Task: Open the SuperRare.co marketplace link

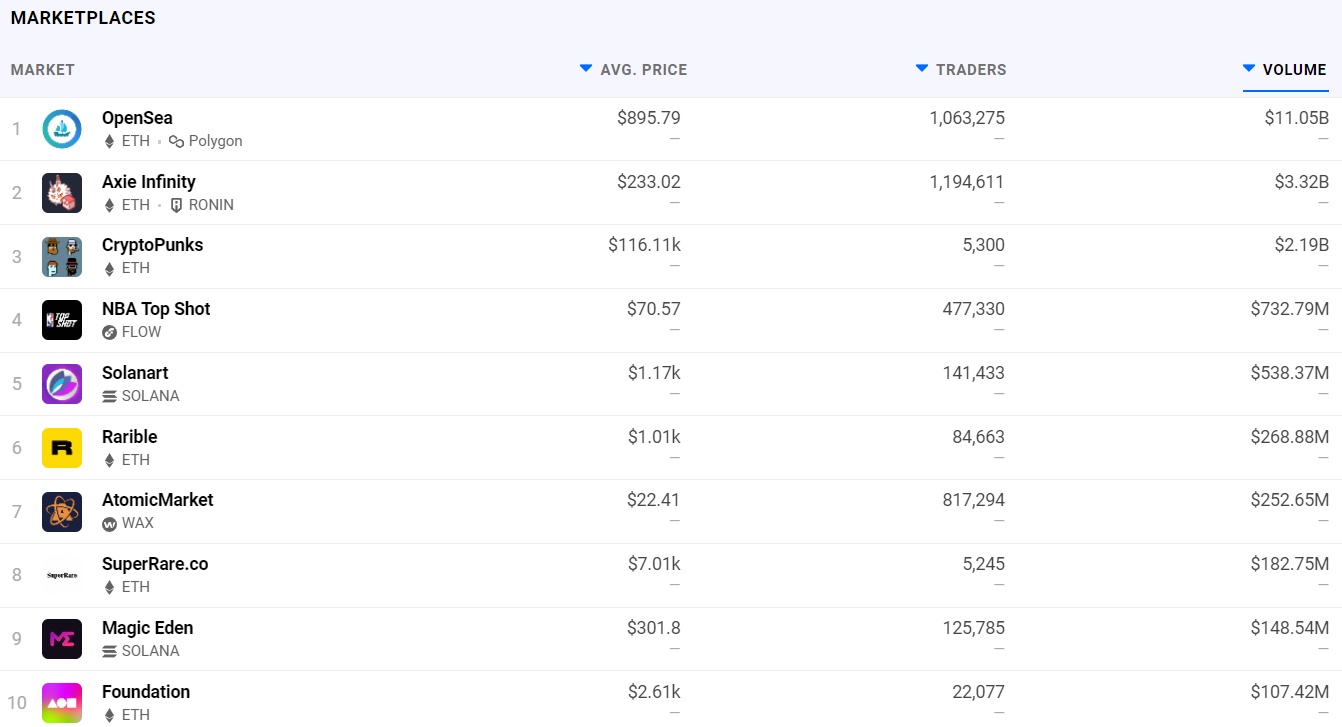Action: click(x=155, y=564)
